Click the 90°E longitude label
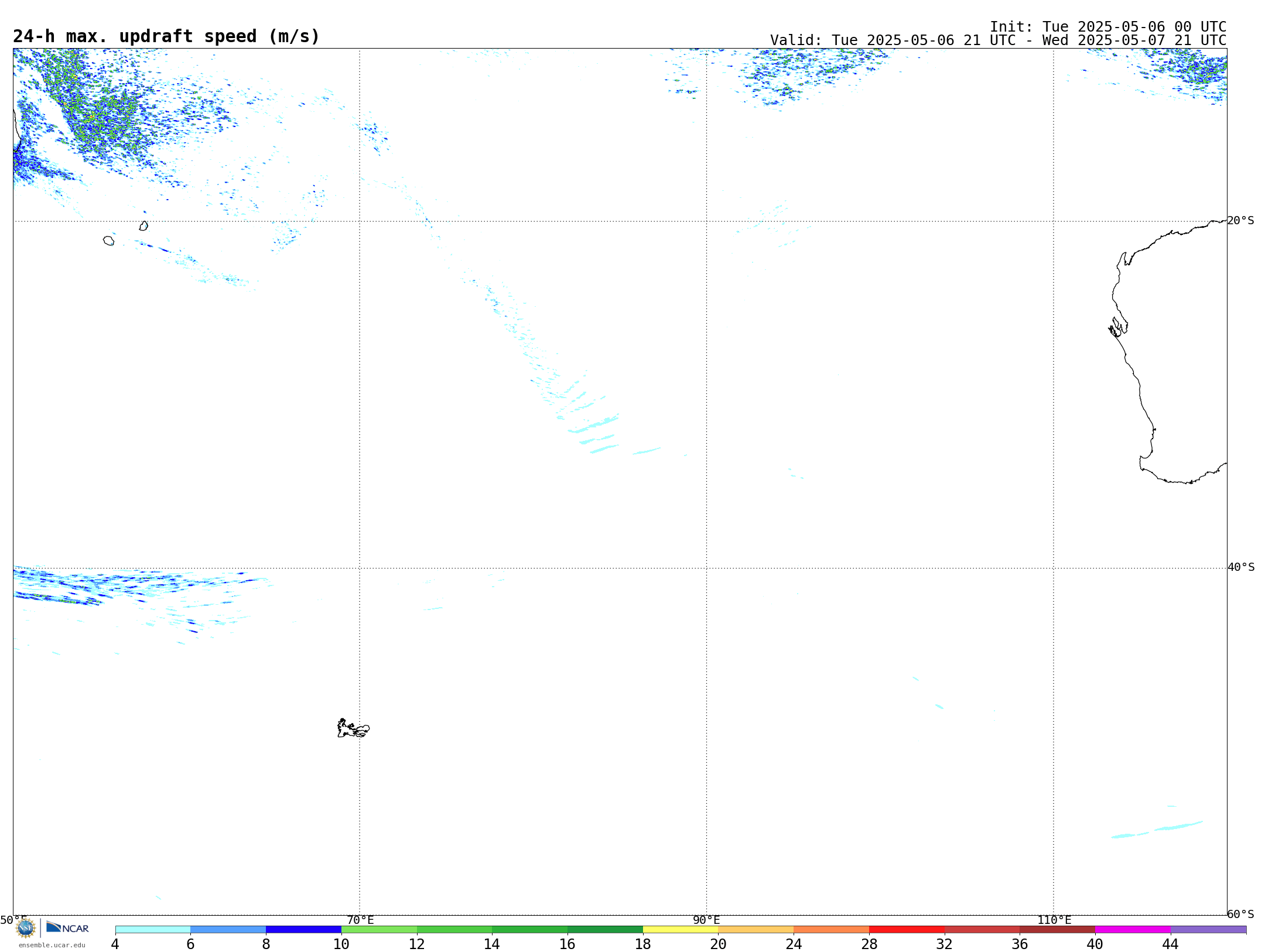 (706, 920)
